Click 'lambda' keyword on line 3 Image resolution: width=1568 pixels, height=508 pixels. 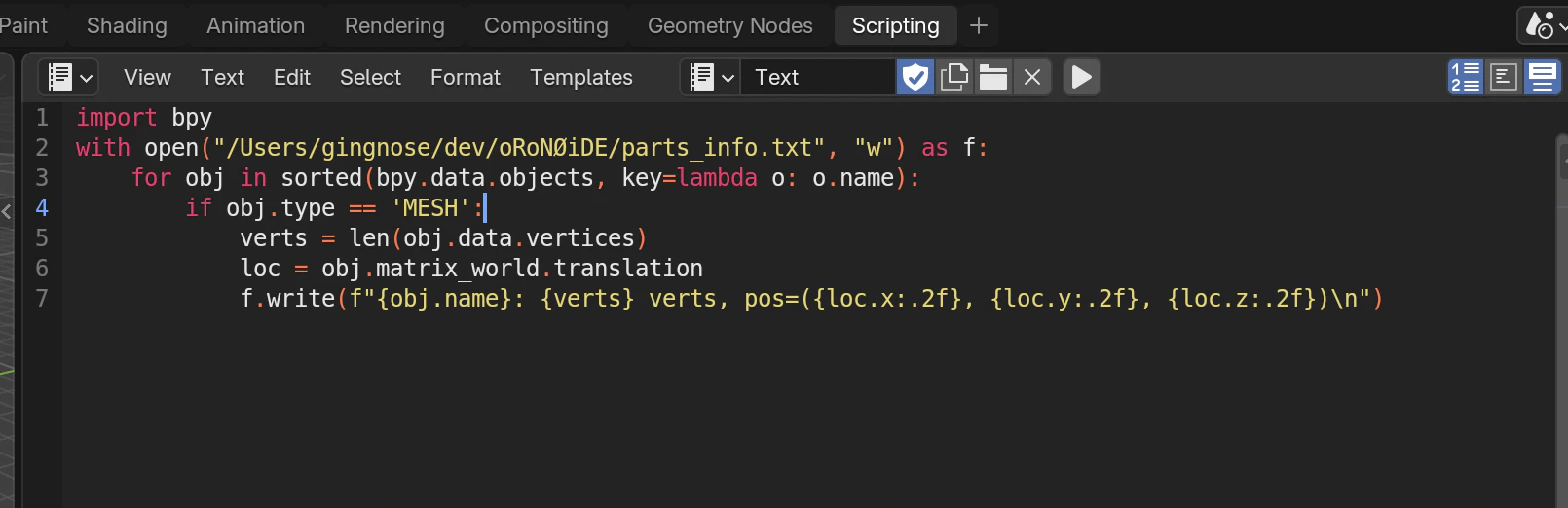pos(717,178)
